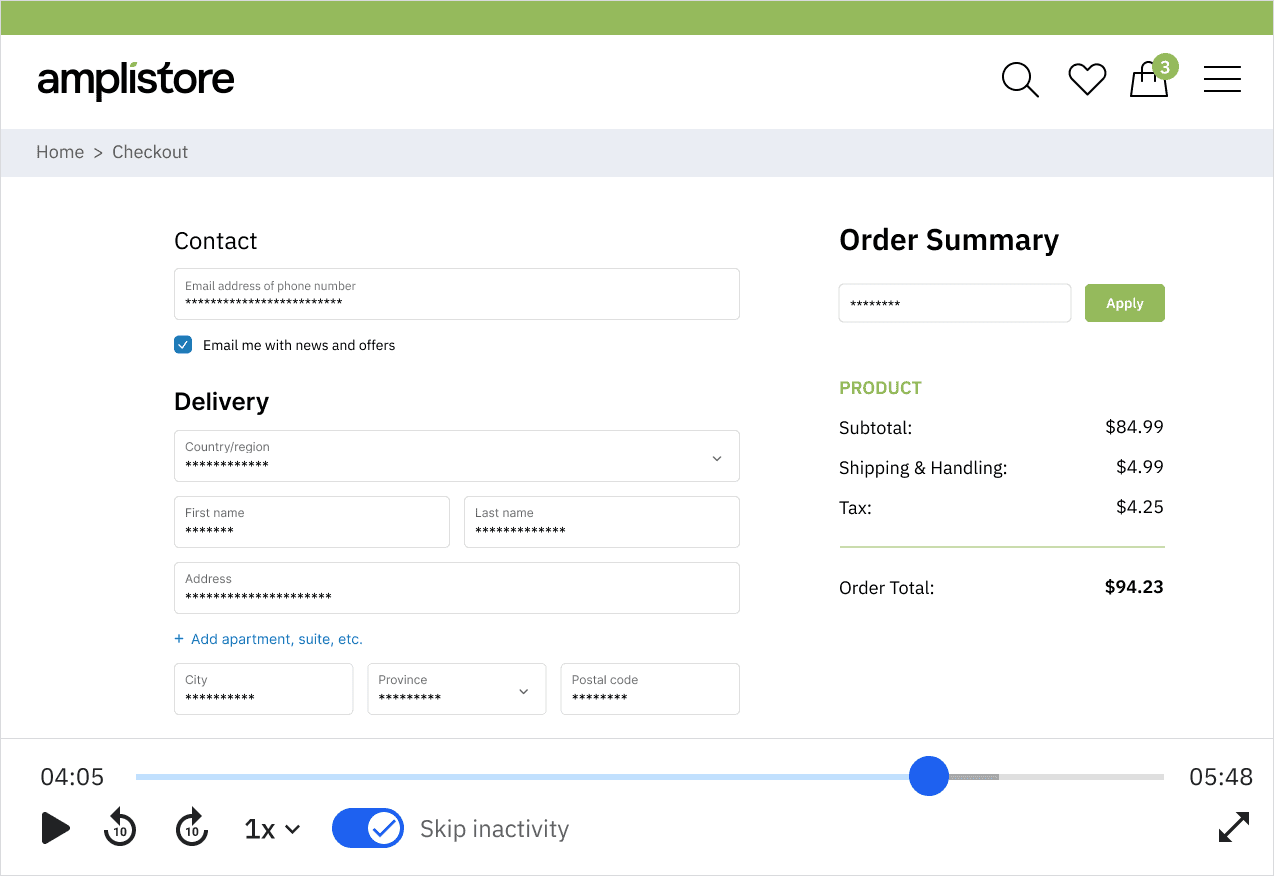Open the 1x playback speed dropdown
The image size is (1274, 876).
[272, 829]
